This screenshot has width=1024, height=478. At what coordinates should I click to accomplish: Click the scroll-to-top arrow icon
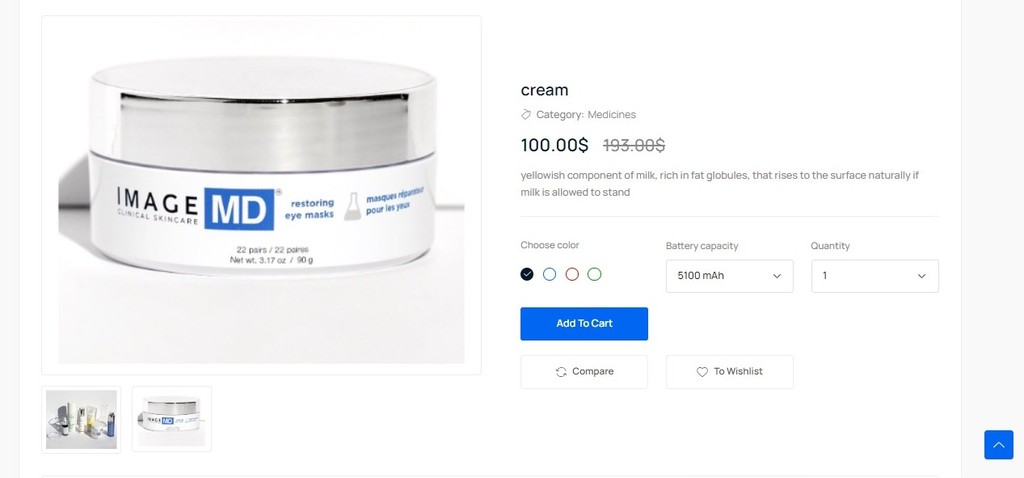pos(999,445)
